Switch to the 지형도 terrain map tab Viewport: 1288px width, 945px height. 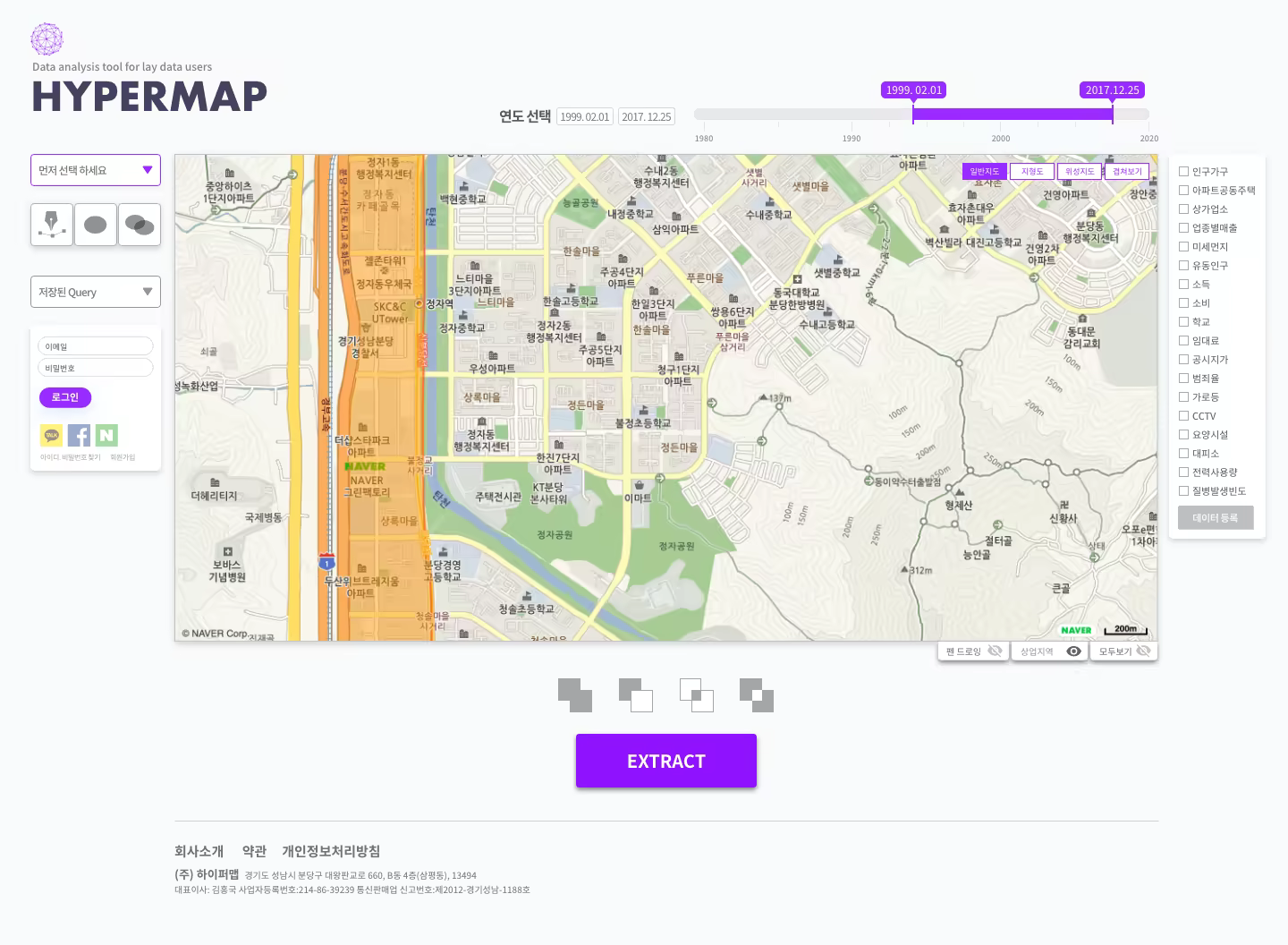point(1031,170)
